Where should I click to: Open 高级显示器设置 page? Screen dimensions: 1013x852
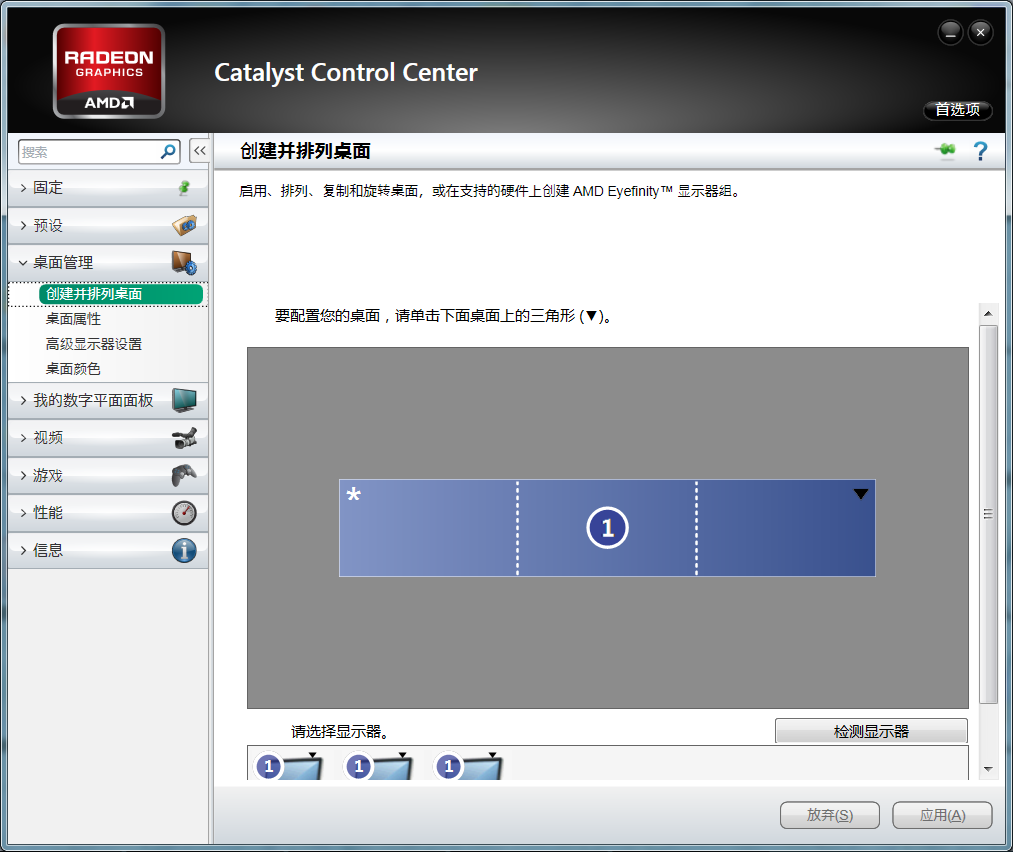coord(94,344)
